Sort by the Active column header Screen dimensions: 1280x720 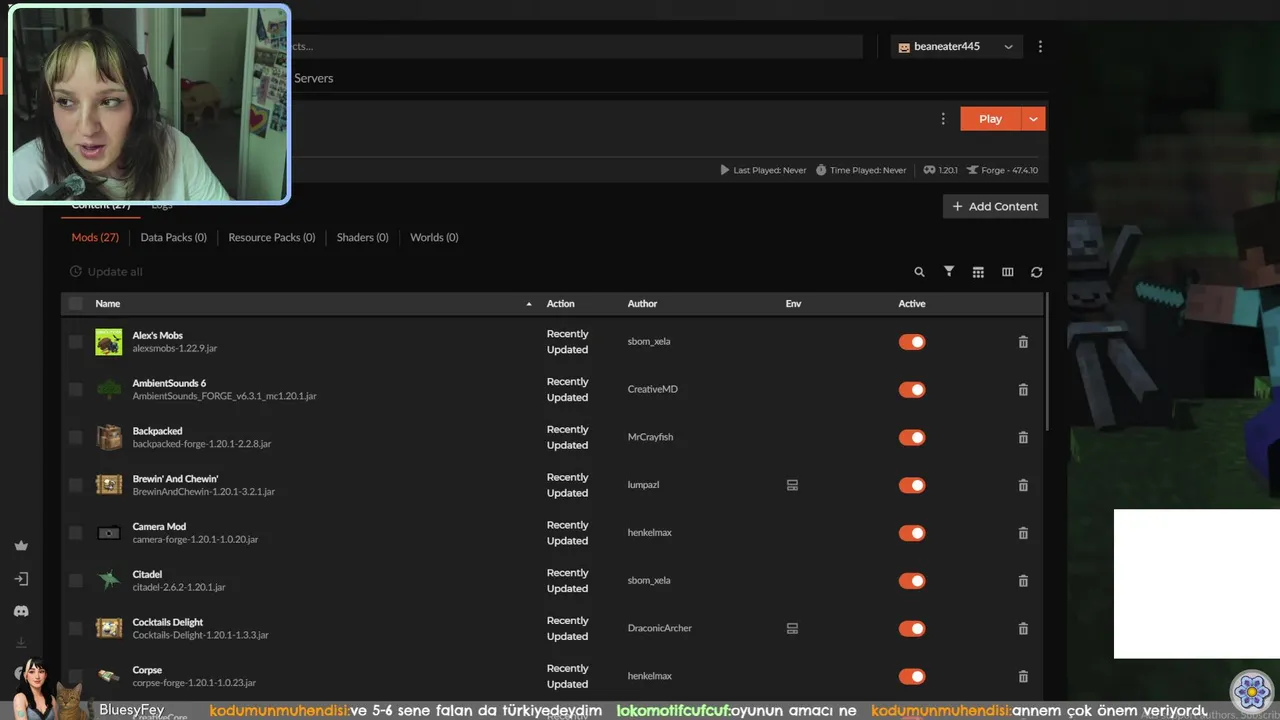coord(911,304)
